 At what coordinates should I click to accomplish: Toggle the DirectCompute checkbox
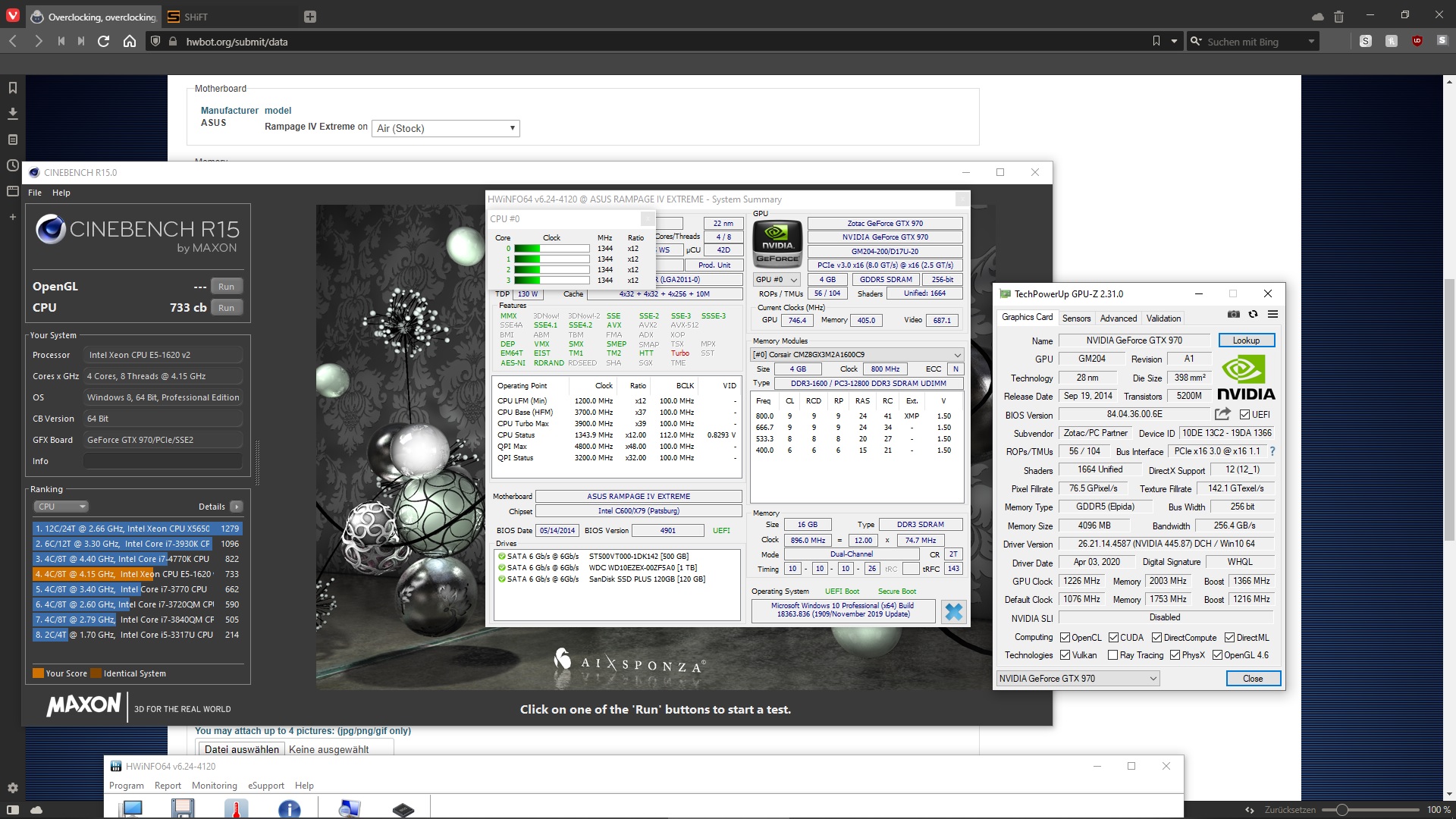[1156, 638]
